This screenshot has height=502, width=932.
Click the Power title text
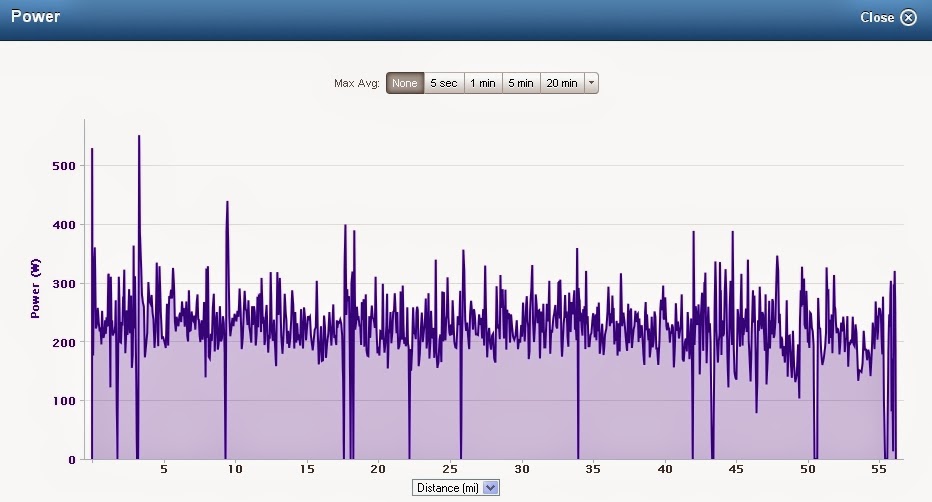(36, 16)
